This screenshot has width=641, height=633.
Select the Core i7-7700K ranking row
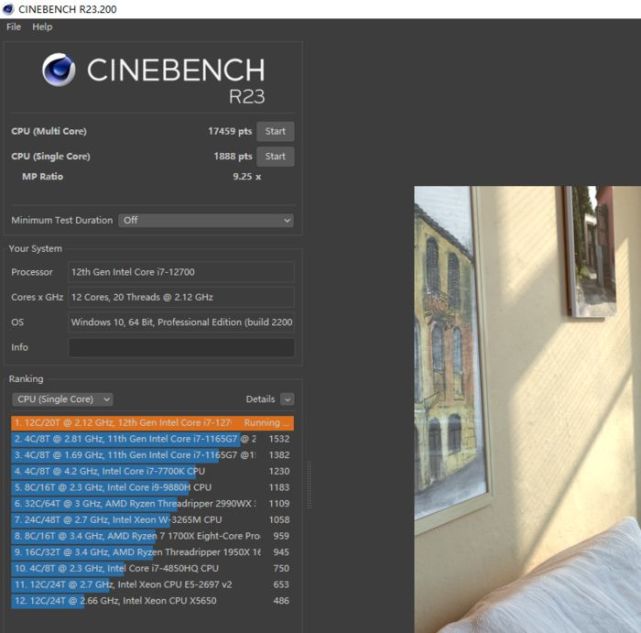(x=152, y=471)
